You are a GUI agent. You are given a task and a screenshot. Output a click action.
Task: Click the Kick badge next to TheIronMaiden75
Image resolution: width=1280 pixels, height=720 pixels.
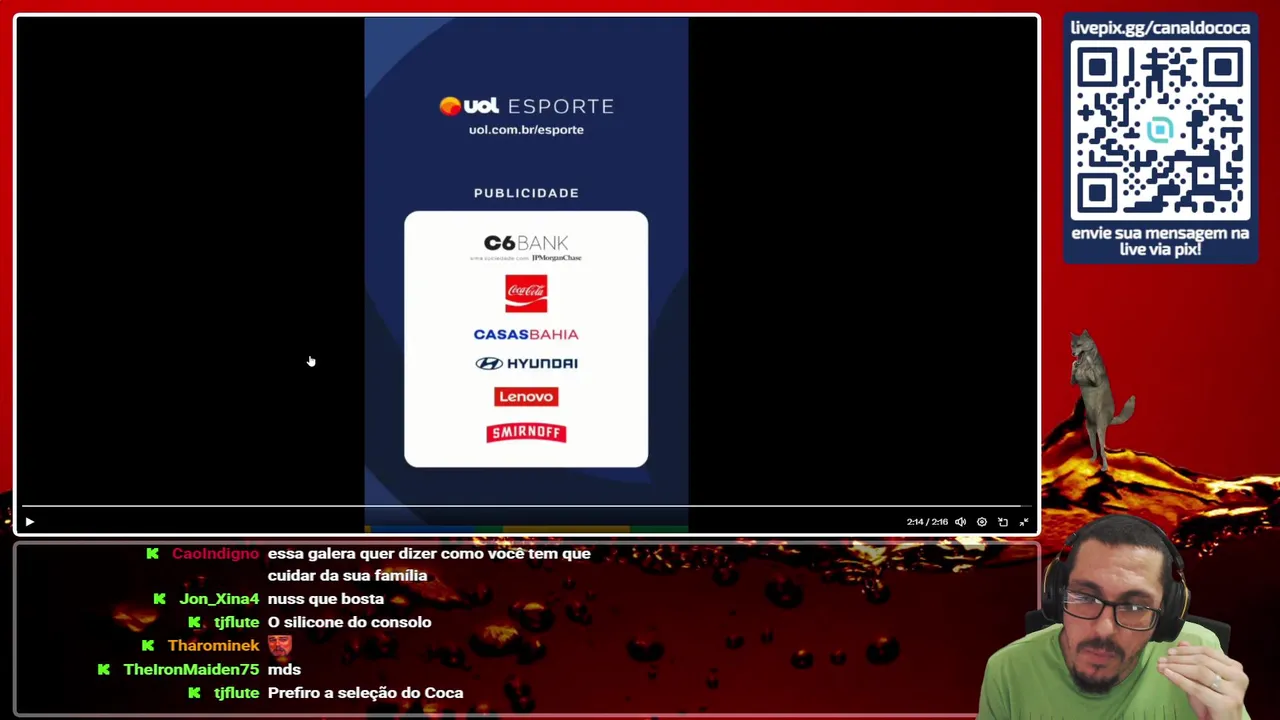[103, 670]
